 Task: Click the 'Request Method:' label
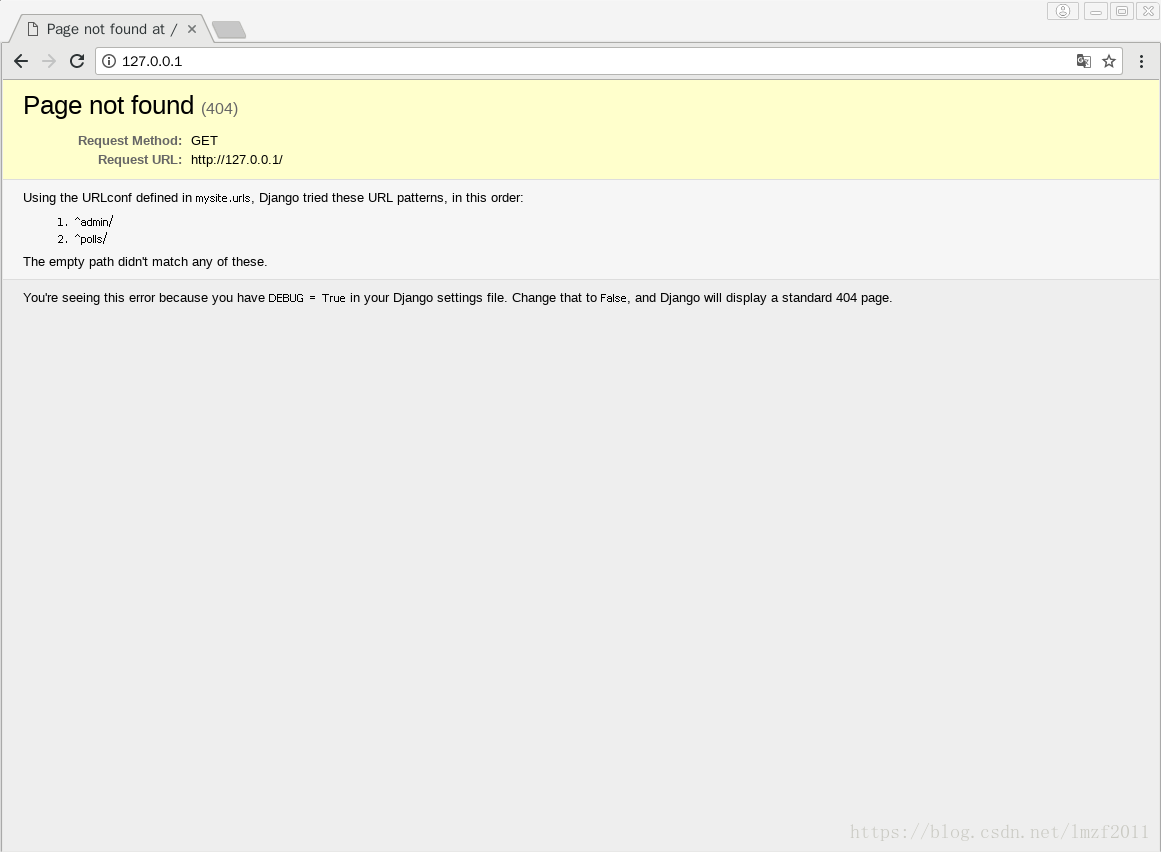point(130,141)
